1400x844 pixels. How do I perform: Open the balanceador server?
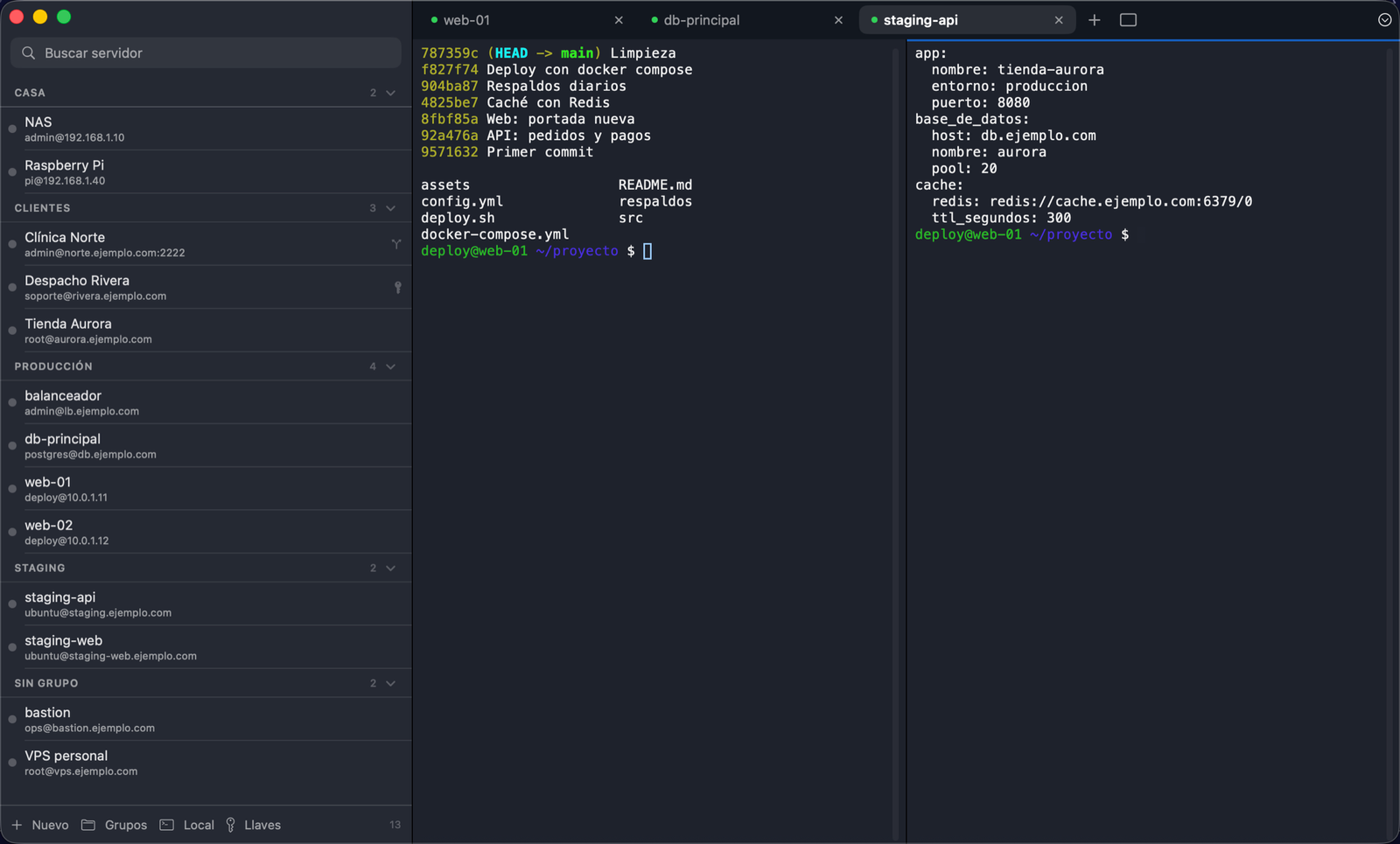pos(206,402)
